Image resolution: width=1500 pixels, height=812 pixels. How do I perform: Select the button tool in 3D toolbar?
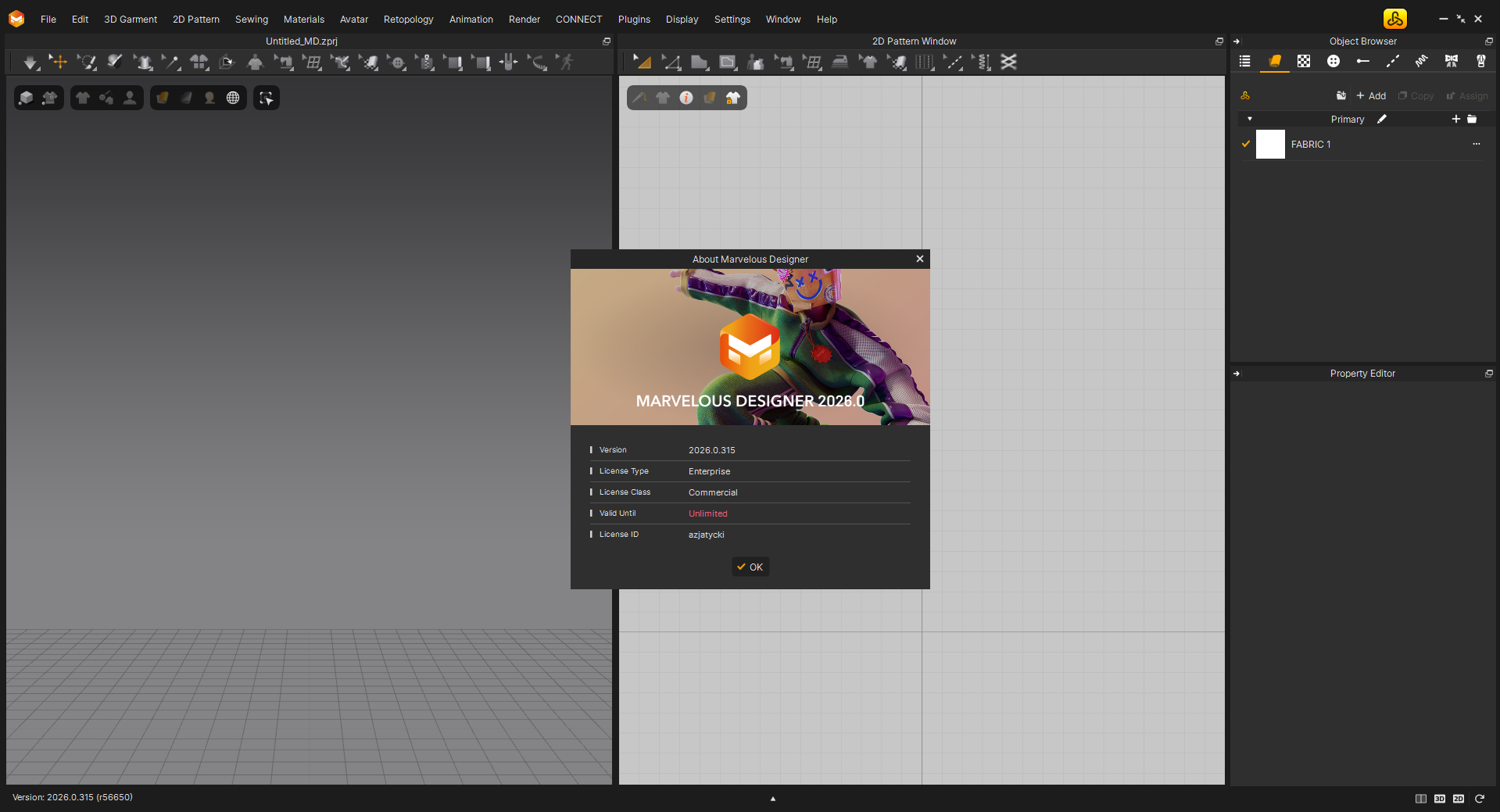point(397,63)
